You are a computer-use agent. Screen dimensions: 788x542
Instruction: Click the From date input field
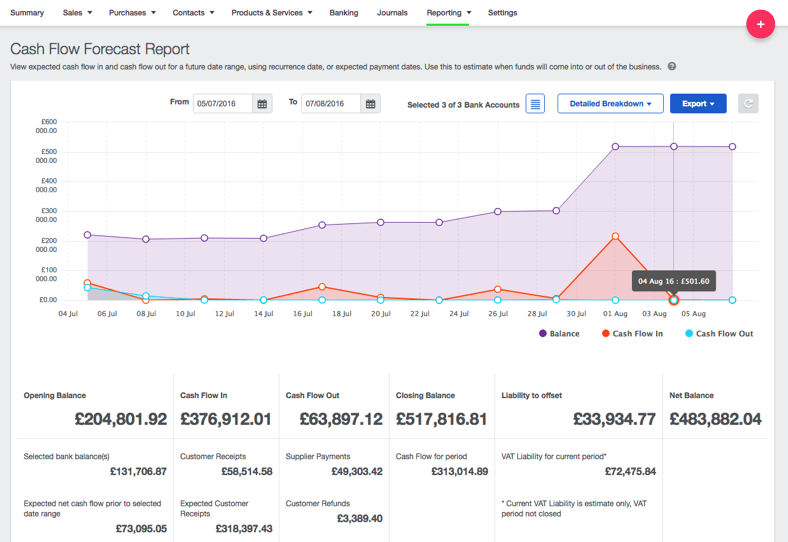pyautogui.click(x=223, y=104)
